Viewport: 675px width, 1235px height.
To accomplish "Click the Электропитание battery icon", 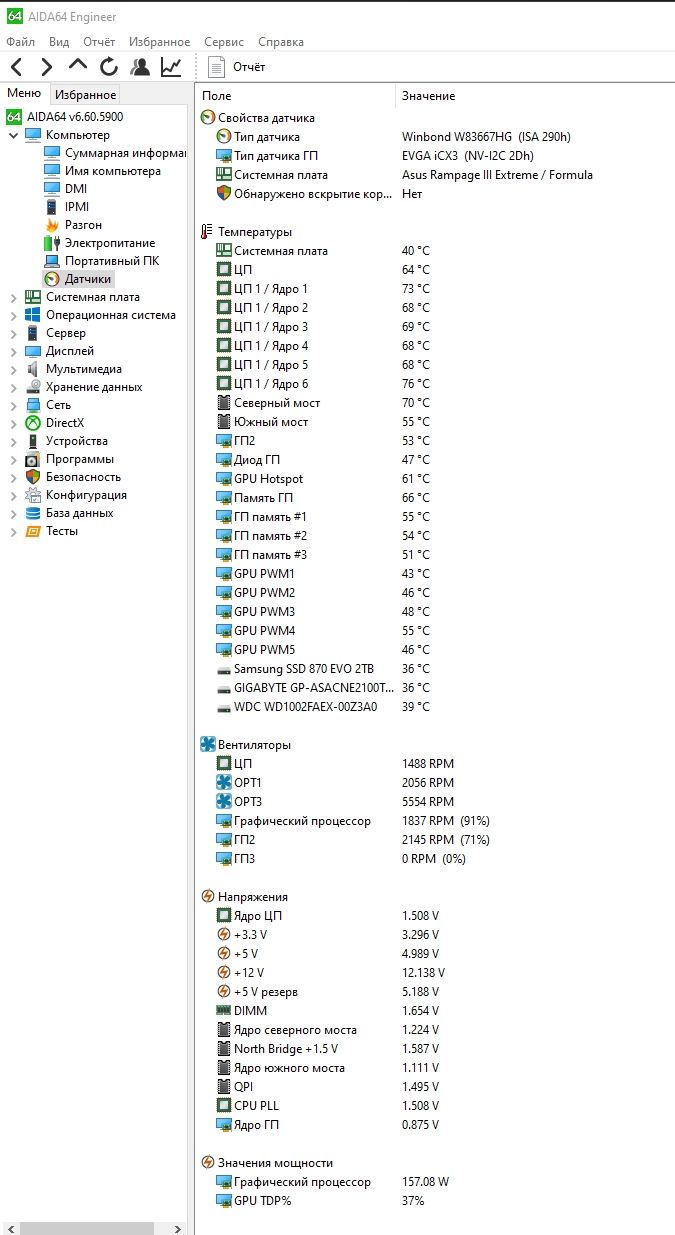I will [52, 243].
